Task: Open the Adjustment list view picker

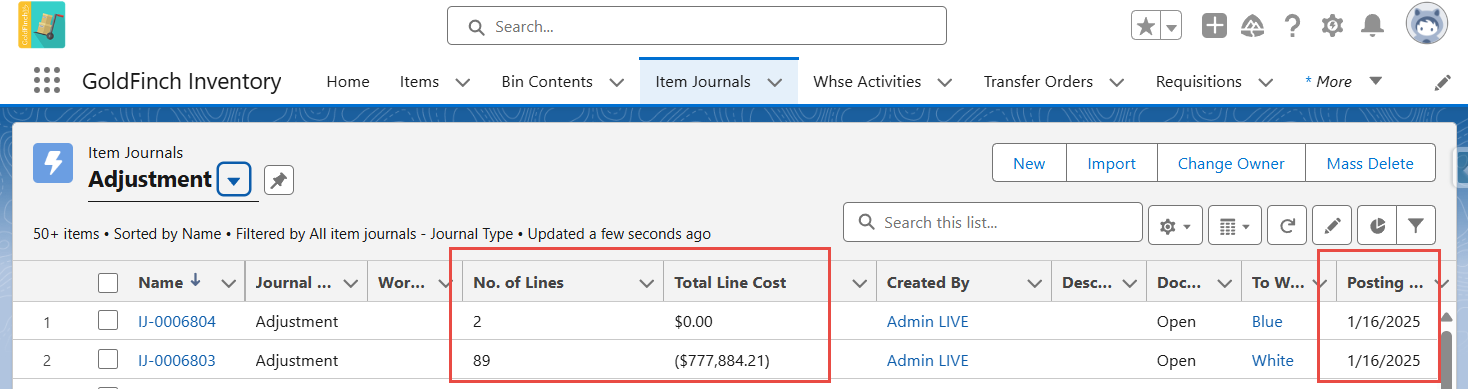Action: coord(234,181)
